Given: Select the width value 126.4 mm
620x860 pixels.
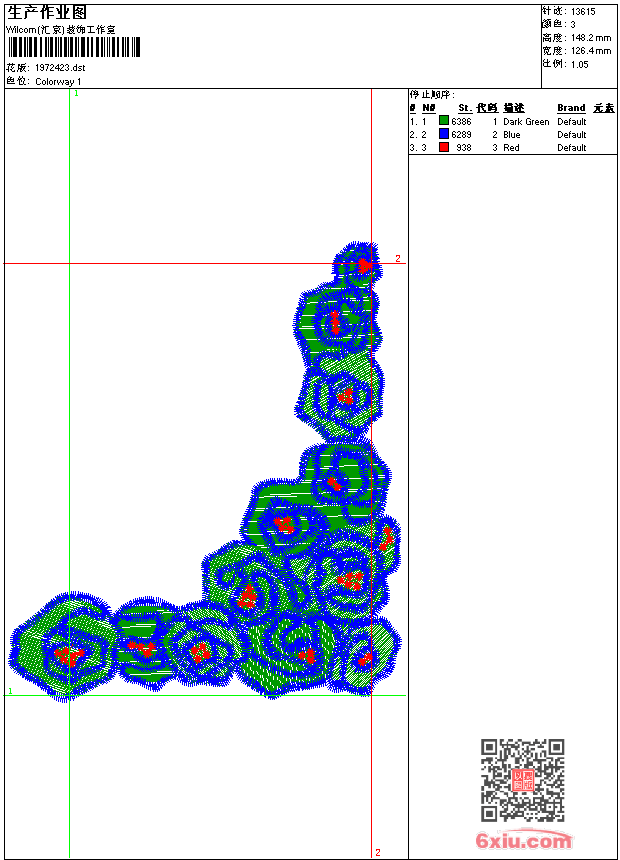Looking at the screenshot, I should (591, 51).
